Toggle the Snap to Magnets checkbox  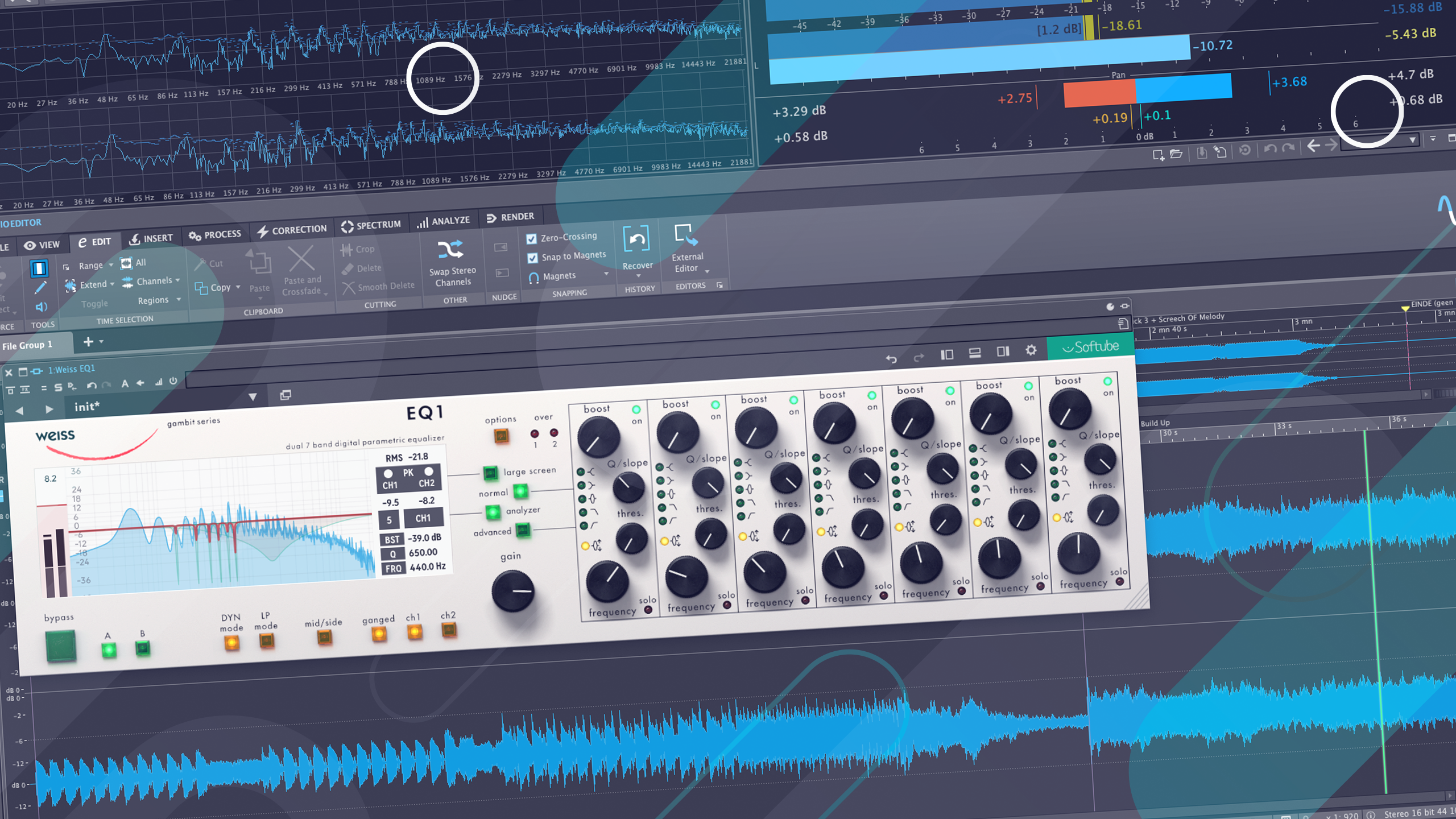[532, 258]
